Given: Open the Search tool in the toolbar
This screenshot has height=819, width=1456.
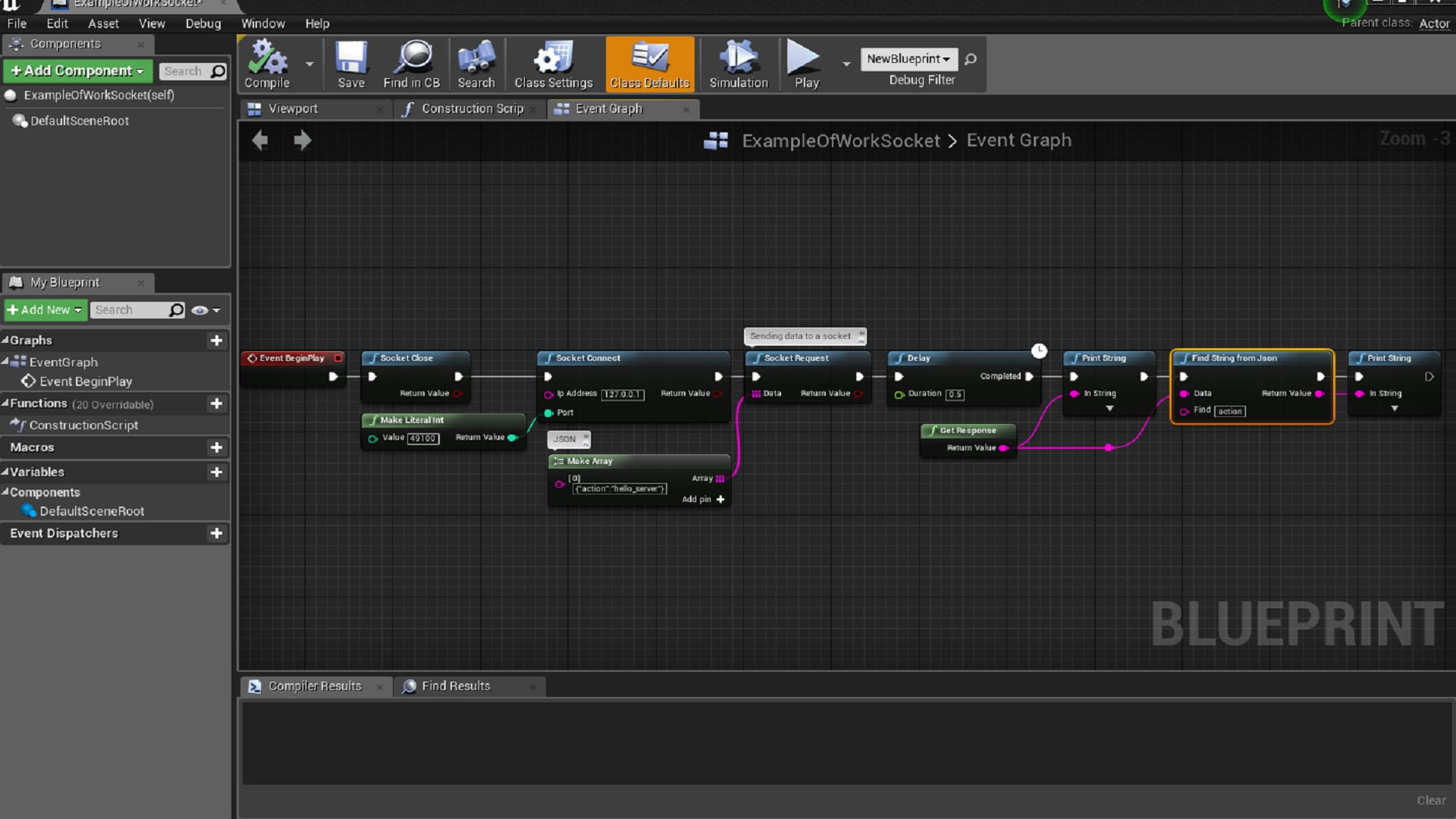Looking at the screenshot, I should click(475, 64).
